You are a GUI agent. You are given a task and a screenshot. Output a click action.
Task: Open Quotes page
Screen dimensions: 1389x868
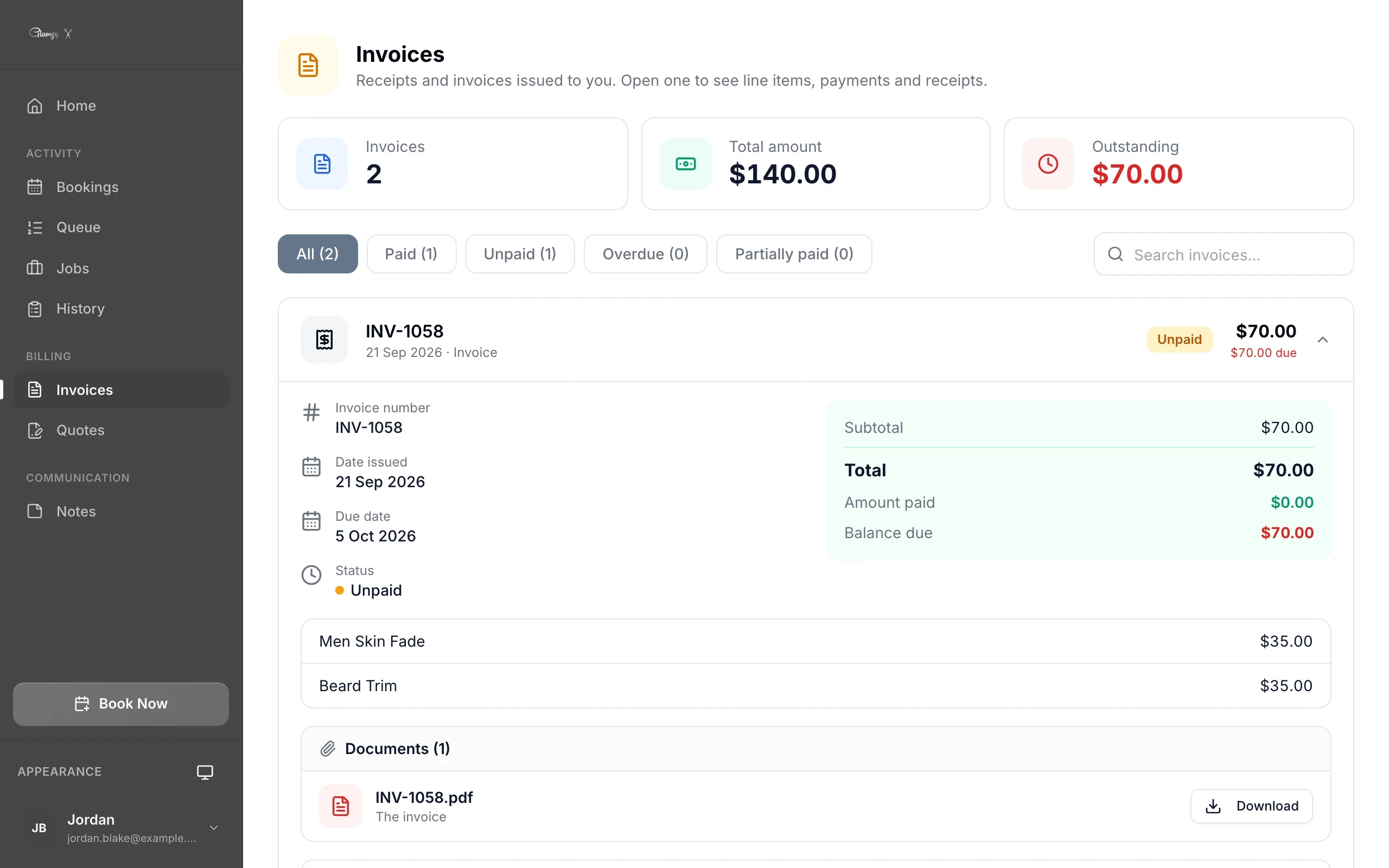121,430
